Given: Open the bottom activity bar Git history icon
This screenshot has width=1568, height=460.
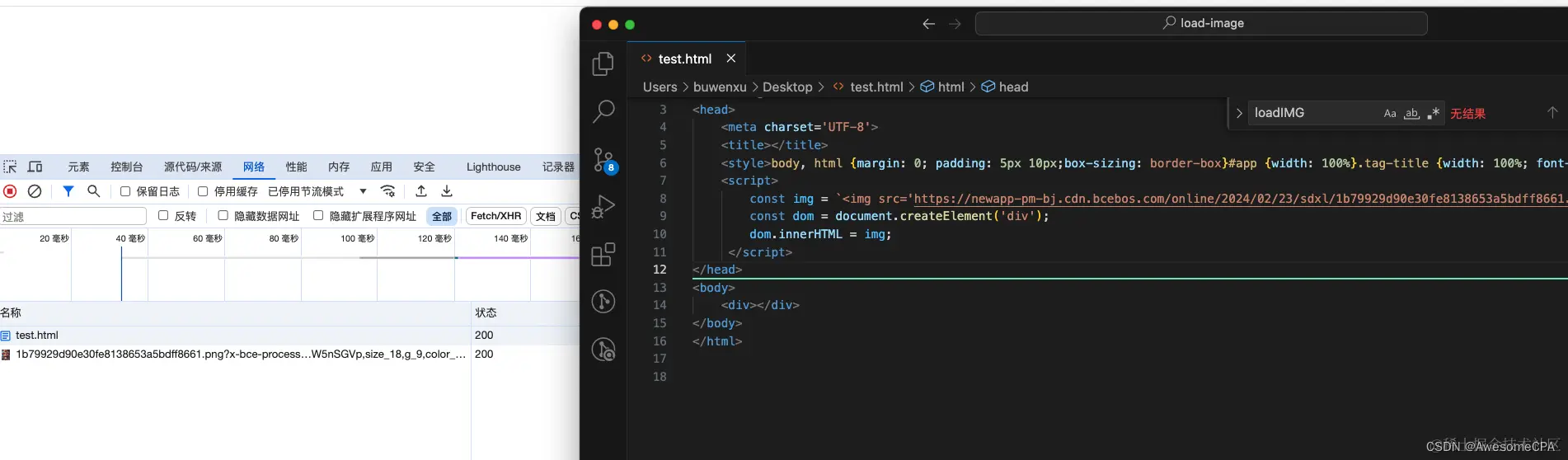Looking at the screenshot, I should point(603,350).
